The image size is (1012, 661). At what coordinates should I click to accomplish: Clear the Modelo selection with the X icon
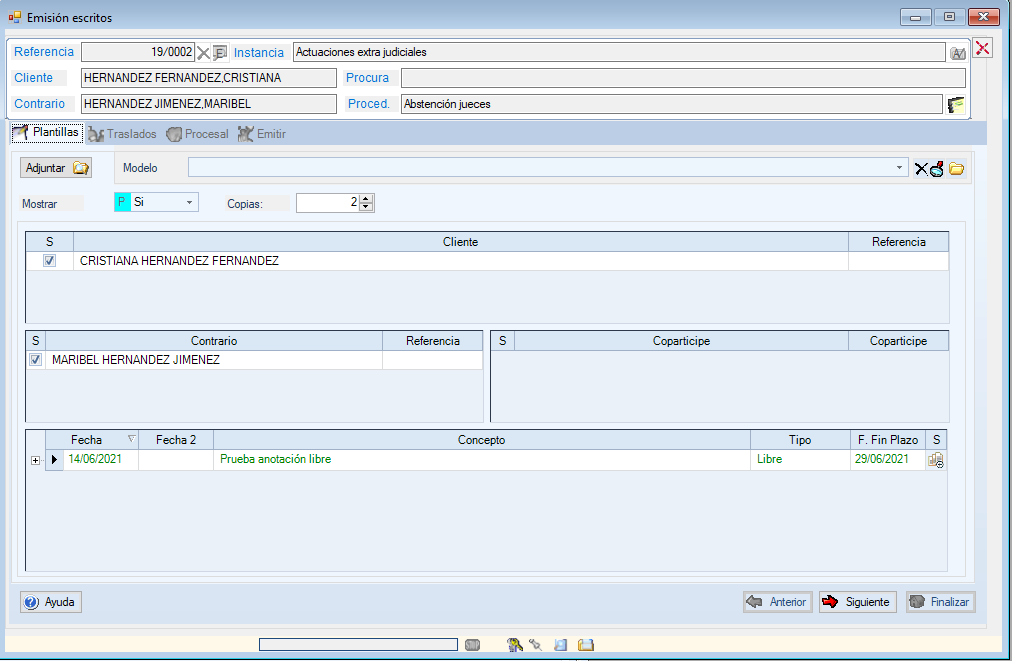tap(921, 169)
